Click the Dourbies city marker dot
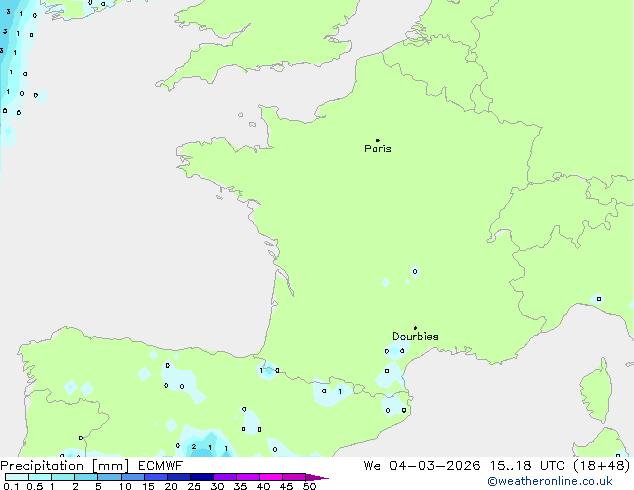 tap(415, 328)
